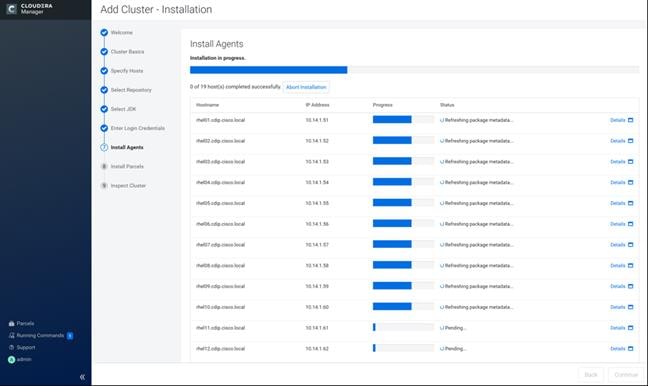Click details window icon for 10.14.1.54
This screenshot has width=648, height=386.
630,182
